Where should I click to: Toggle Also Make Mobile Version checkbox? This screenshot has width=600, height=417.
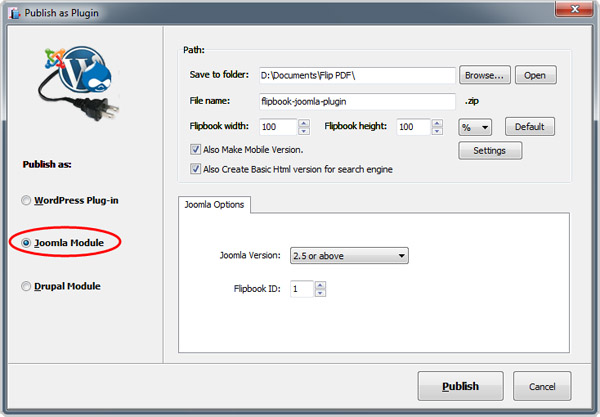196,150
